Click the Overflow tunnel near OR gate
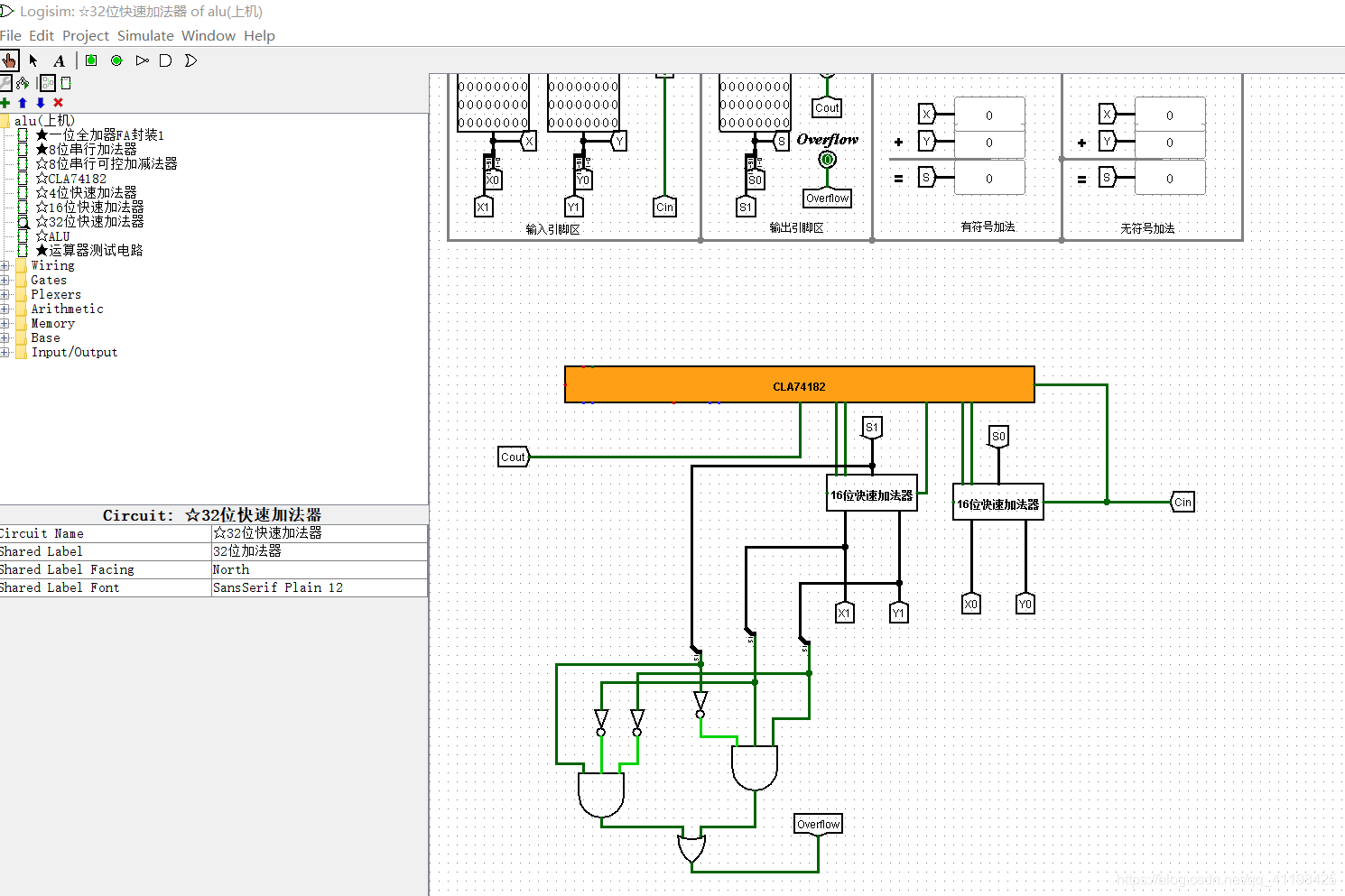The height and width of the screenshot is (896, 1345). tap(818, 824)
